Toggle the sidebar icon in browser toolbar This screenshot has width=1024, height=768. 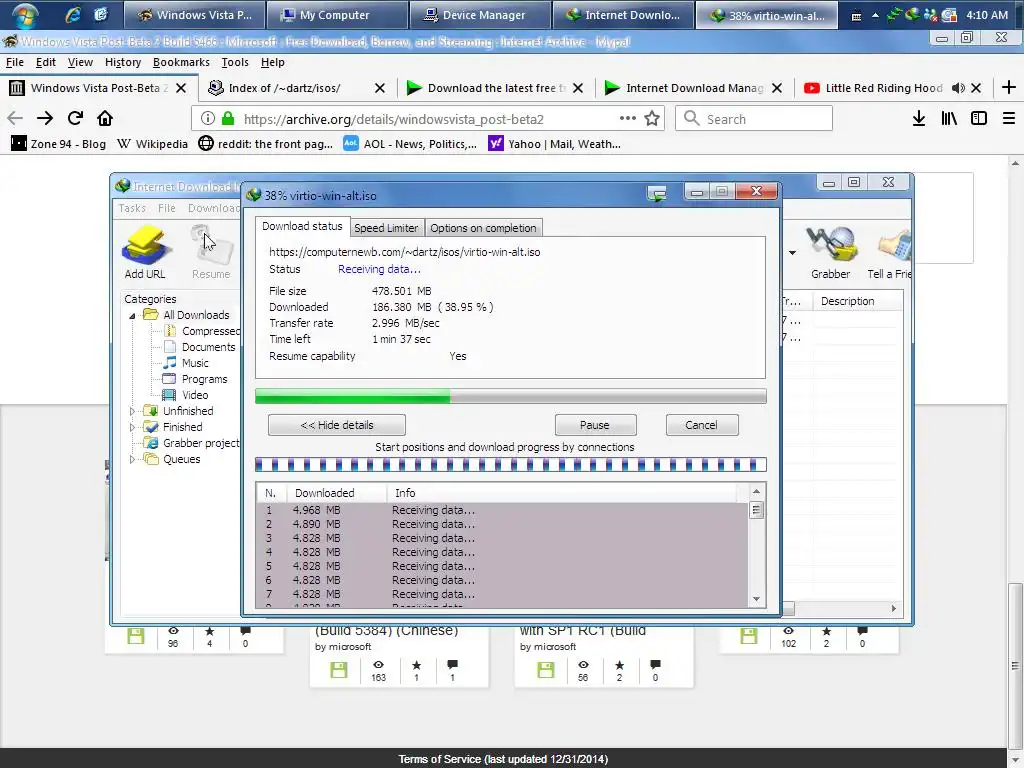pos(979,118)
